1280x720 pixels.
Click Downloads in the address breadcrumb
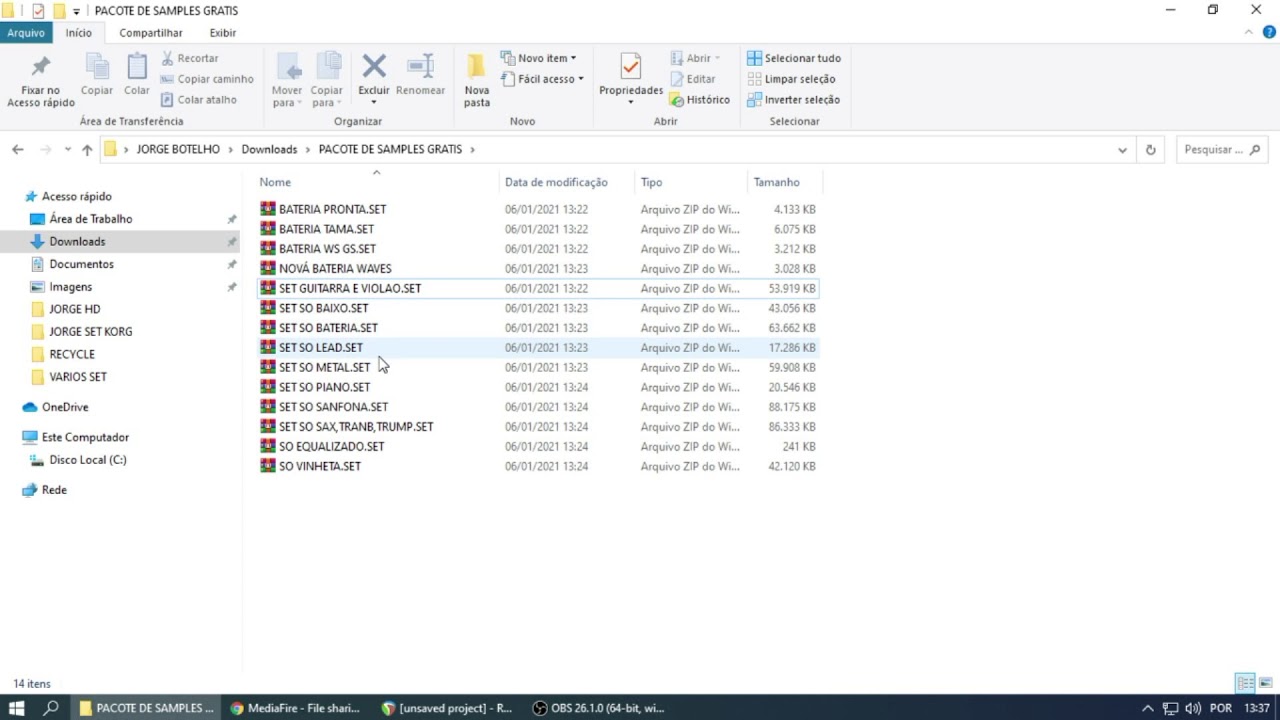[x=269, y=150]
